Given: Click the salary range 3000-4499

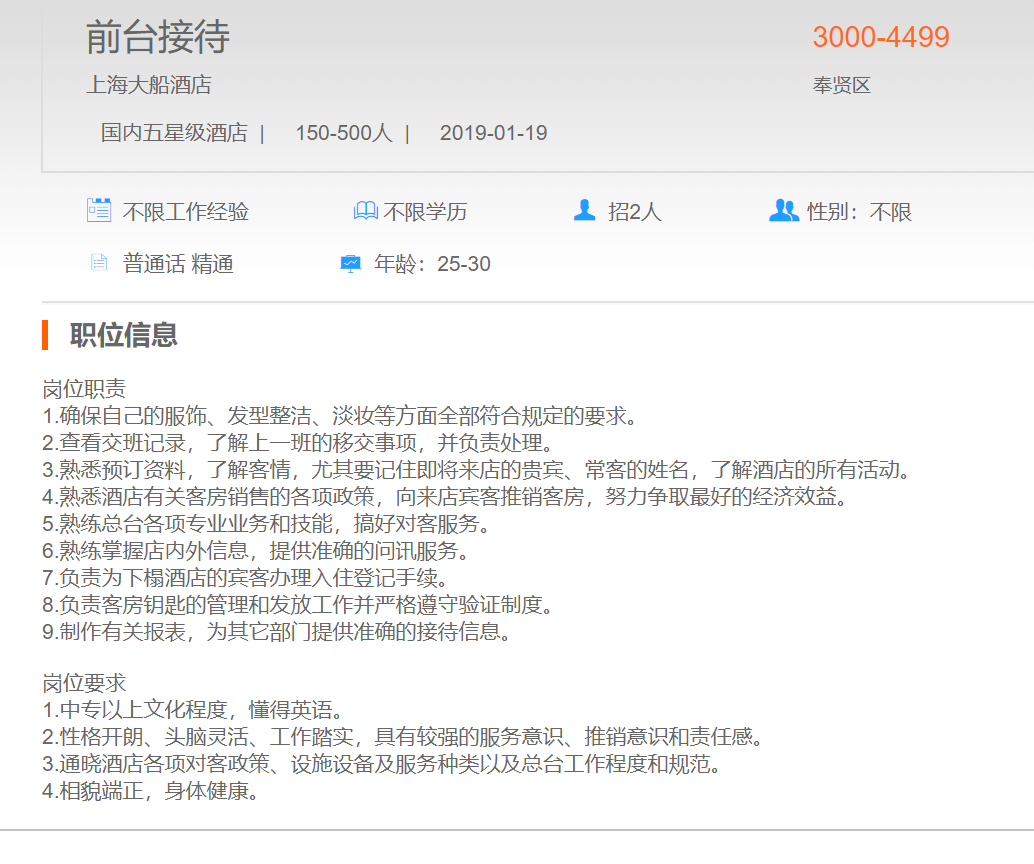Looking at the screenshot, I should pyautogui.click(x=880, y=37).
